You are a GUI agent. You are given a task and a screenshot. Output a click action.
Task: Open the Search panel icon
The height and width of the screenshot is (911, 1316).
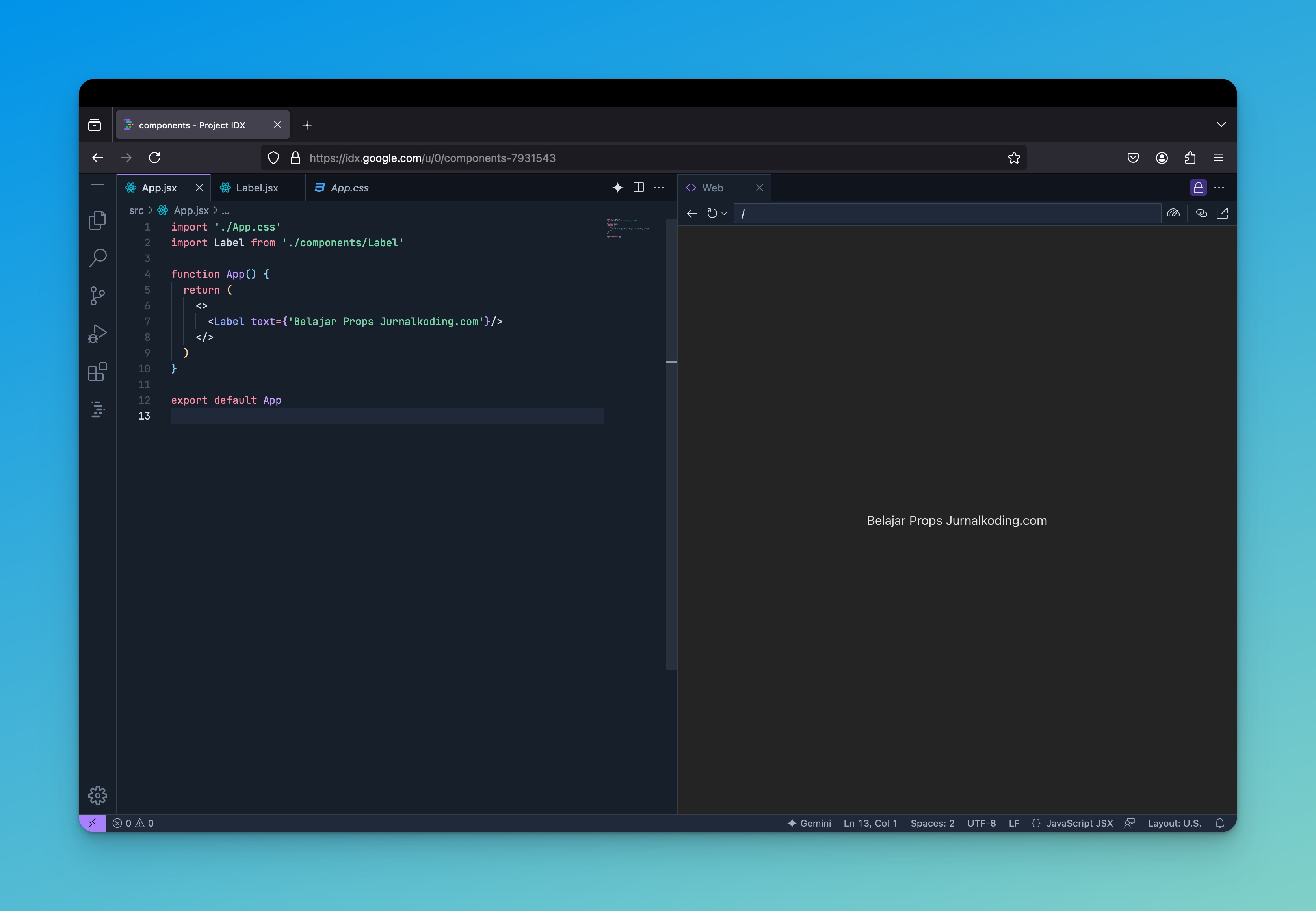tap(98, 258)
